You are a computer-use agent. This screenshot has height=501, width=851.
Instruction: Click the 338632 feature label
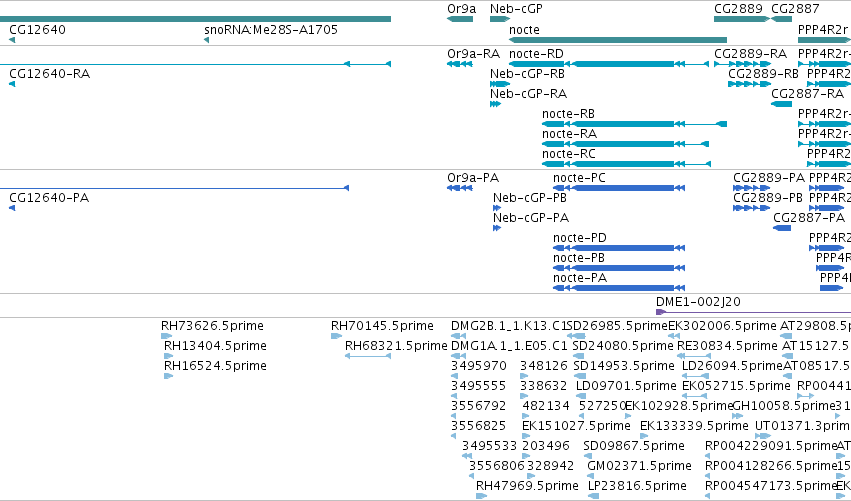point(543,386)
